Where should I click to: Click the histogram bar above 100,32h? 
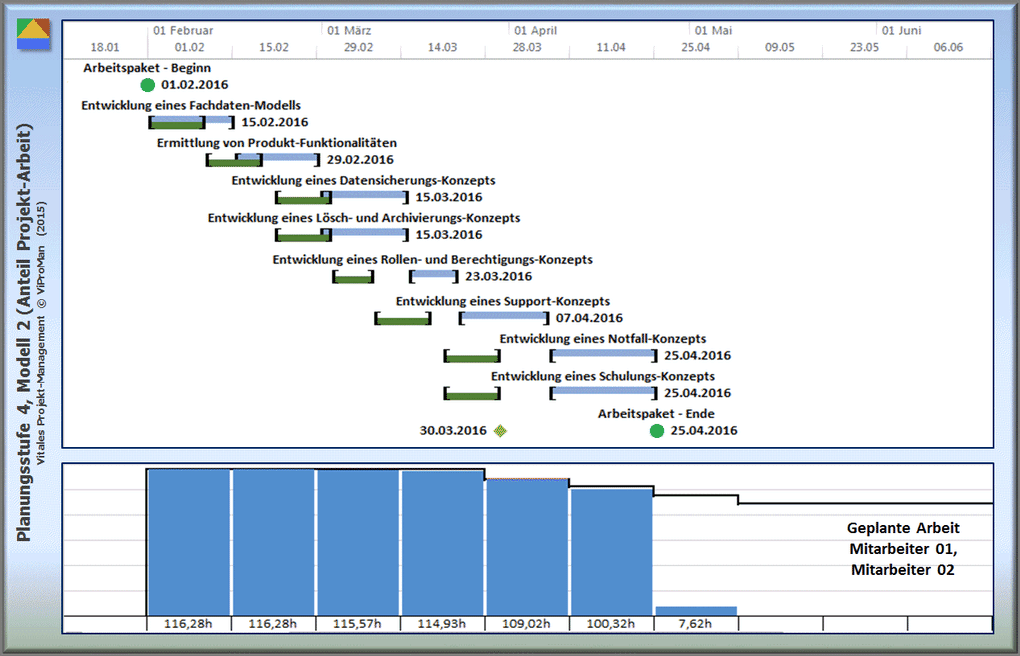[611, 550]
